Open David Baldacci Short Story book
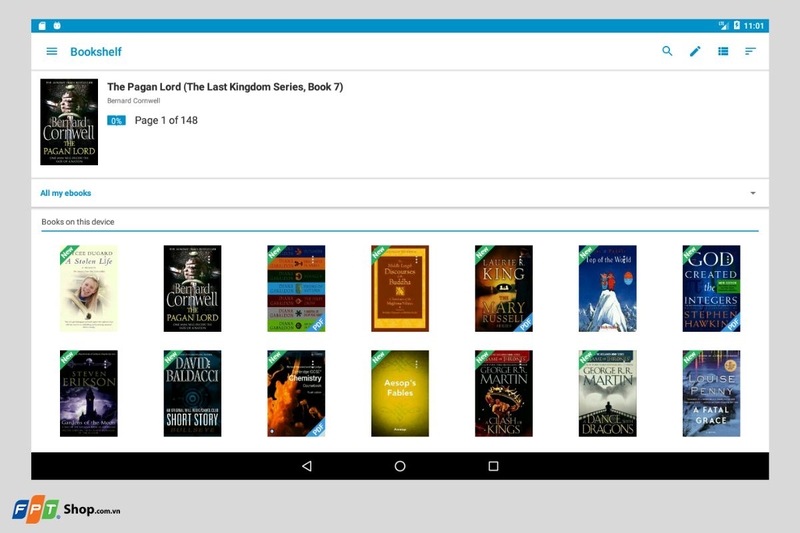Viewport: 800px width, 533px height. tap(192, 393)
